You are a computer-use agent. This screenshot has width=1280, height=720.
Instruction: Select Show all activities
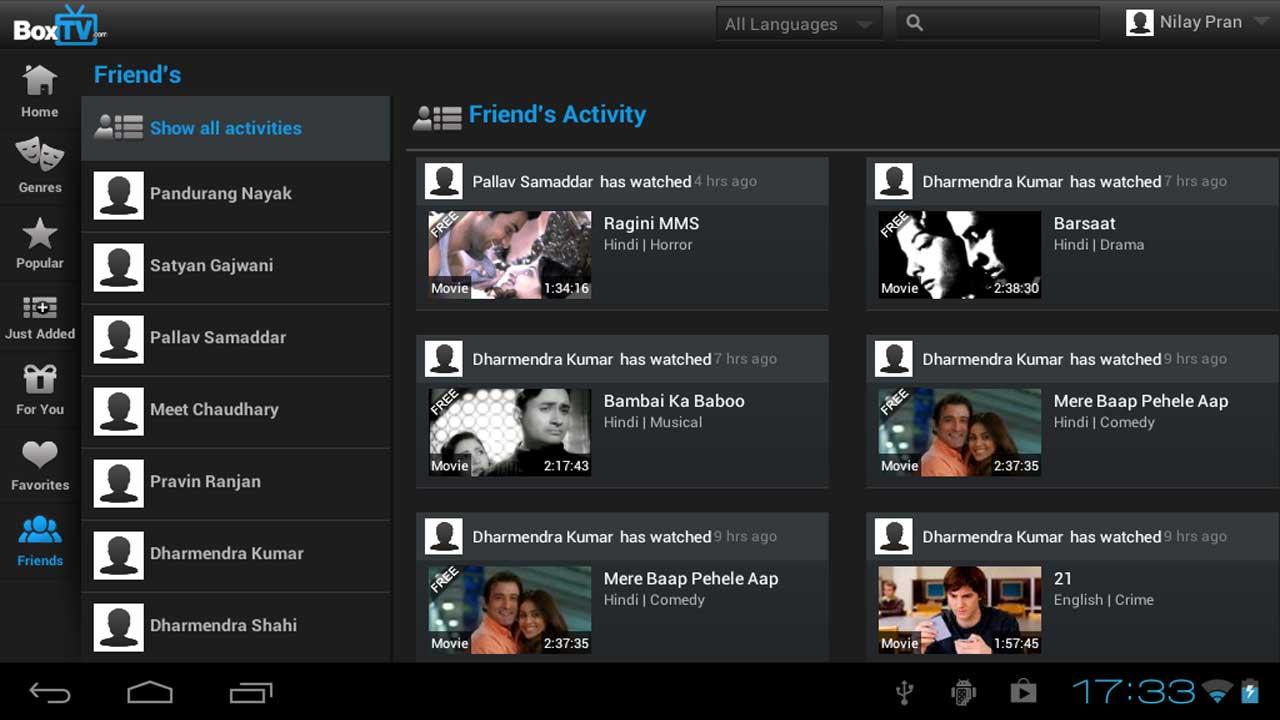(236, 128)
